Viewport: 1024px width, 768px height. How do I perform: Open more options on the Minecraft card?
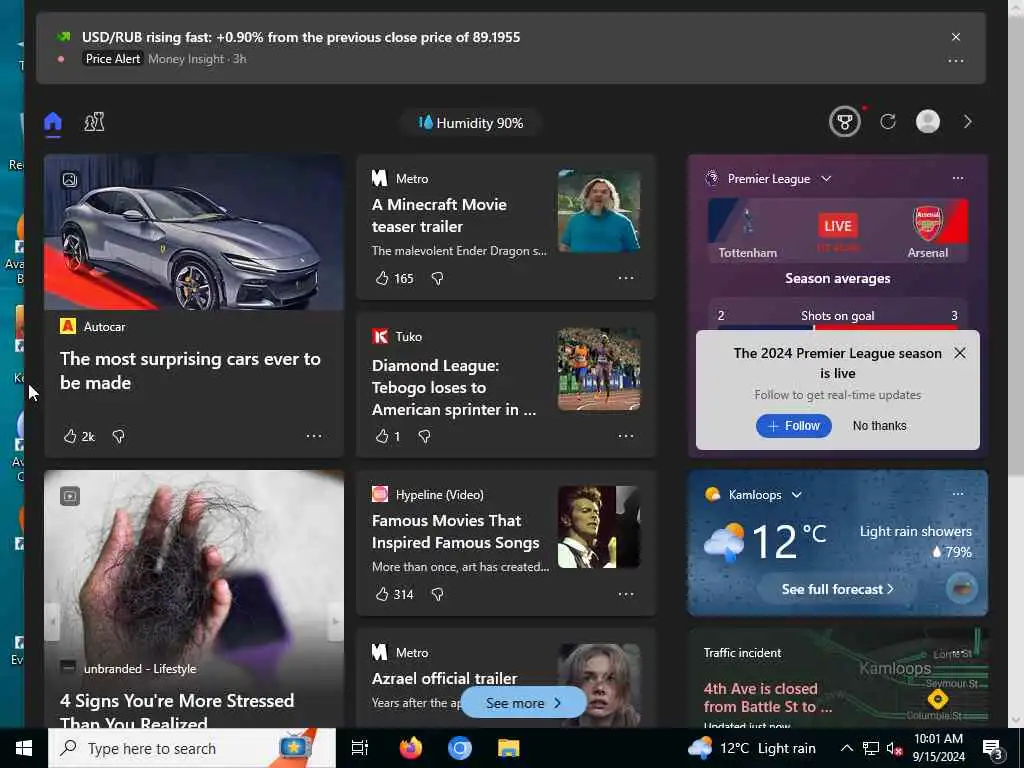[626, 278]
